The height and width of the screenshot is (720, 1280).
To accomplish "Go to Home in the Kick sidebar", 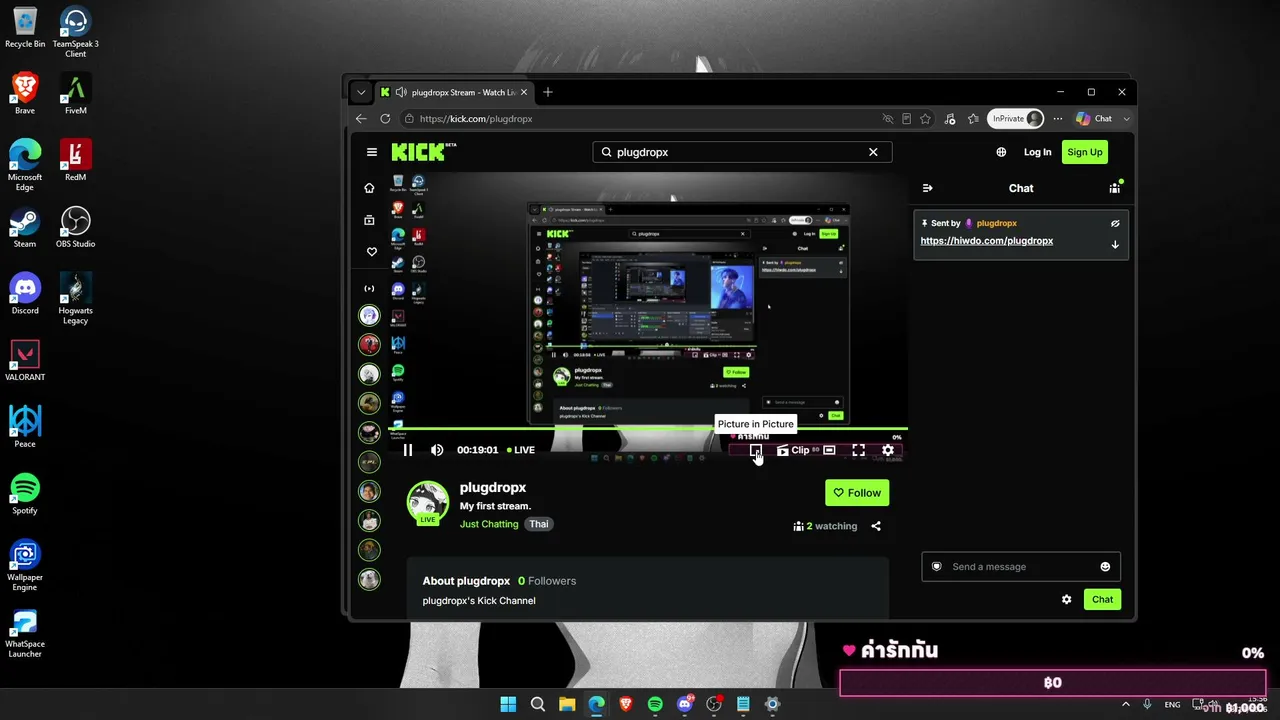I will point(369,188).
